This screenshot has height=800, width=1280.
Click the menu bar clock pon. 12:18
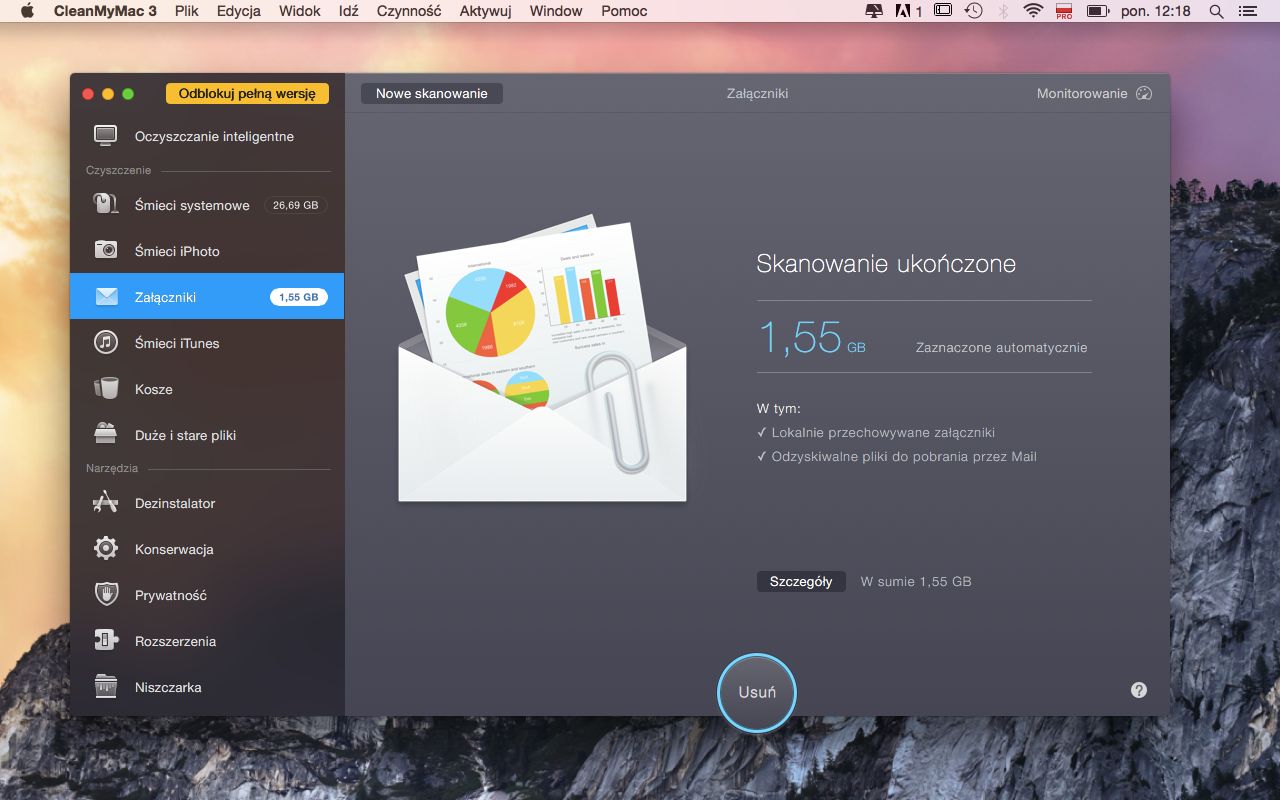[x=1158, y=11]
